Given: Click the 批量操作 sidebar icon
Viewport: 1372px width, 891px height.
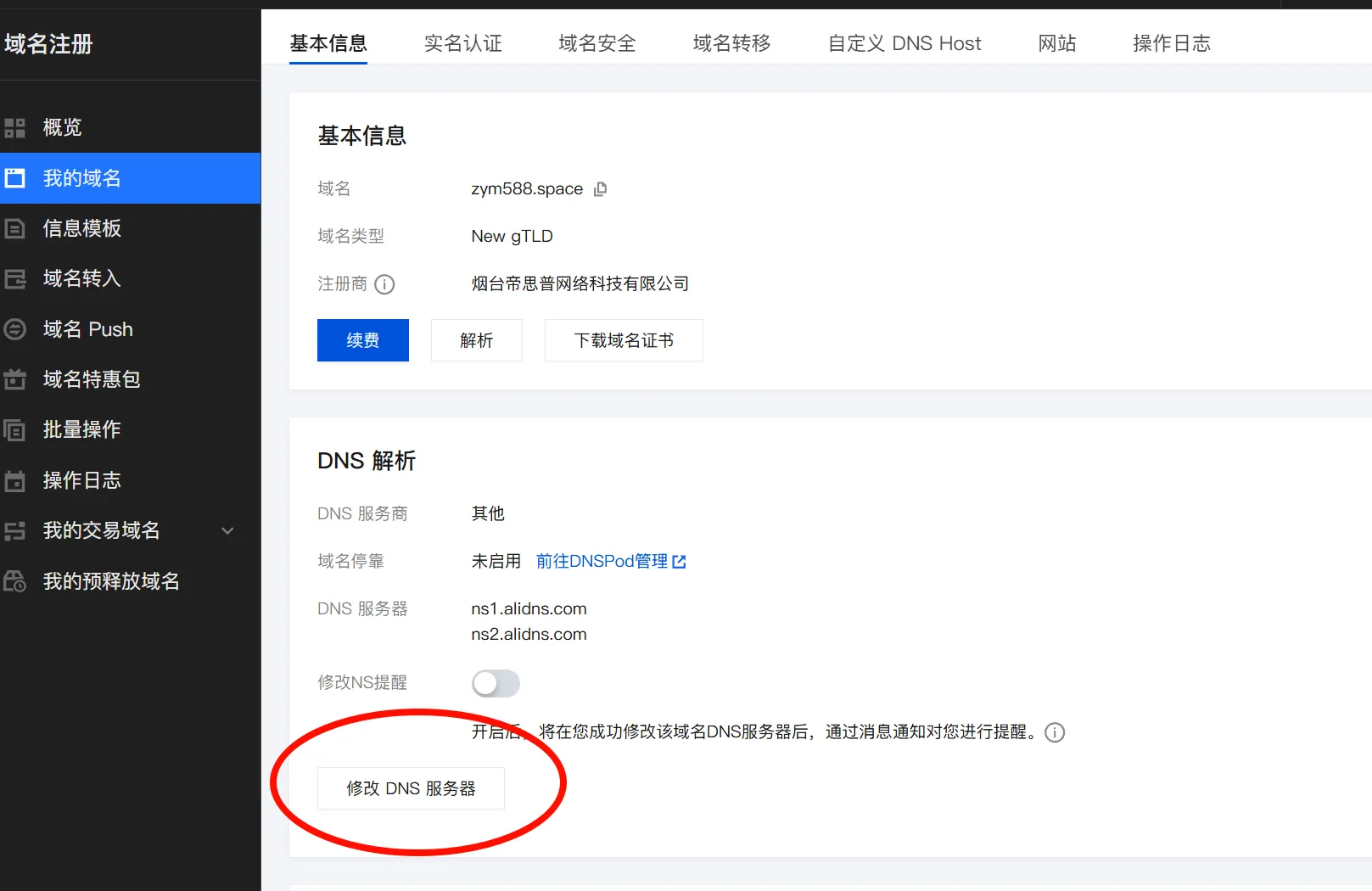Looking at the screenshot, I should pos(15,430).
